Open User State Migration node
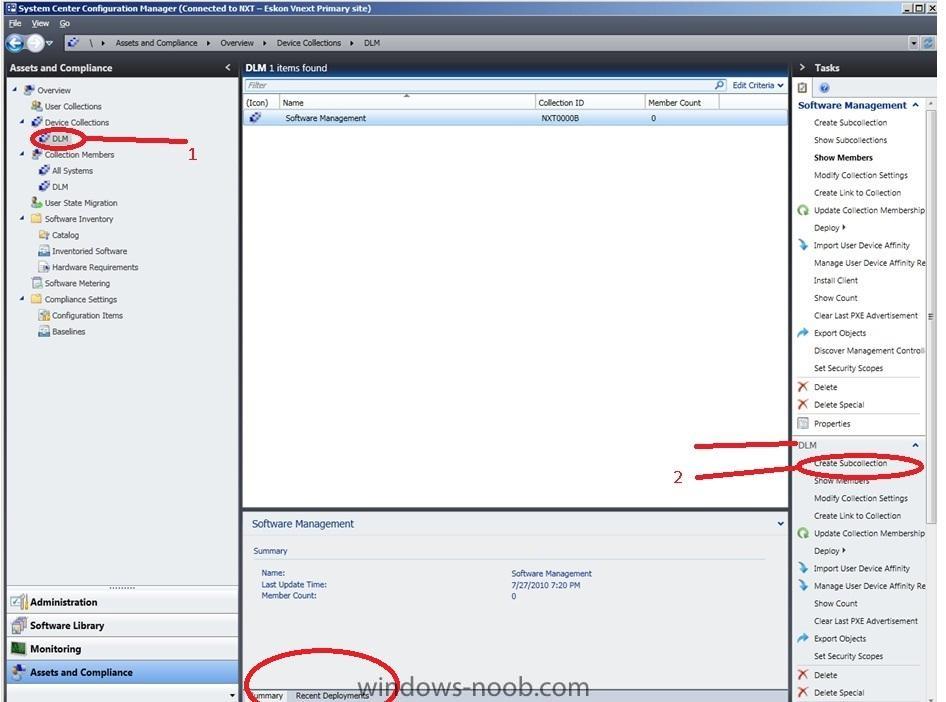This screenshot has width=946, height=702. click(x=81, y=203)
